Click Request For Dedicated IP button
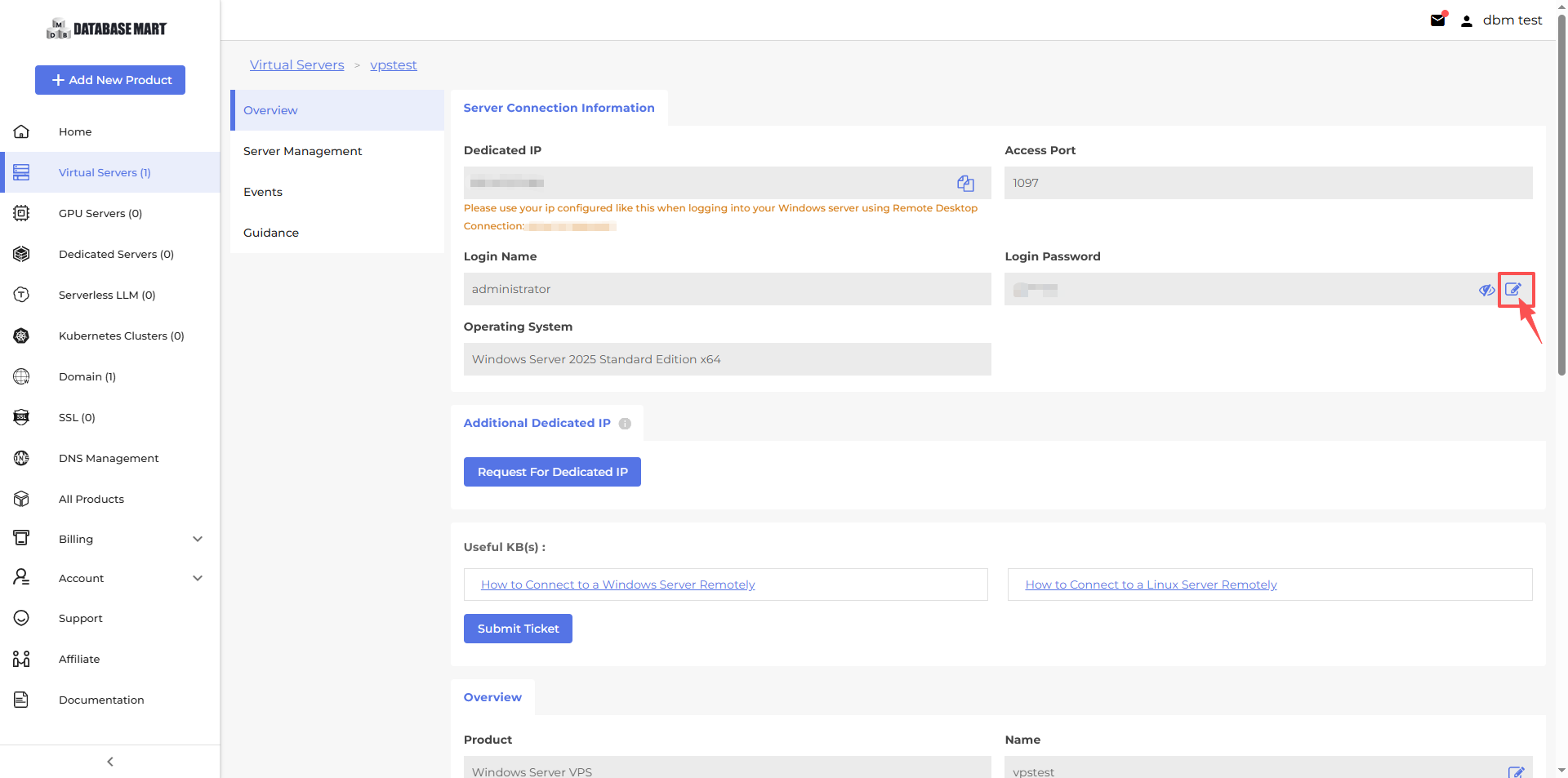 point(552,472)
